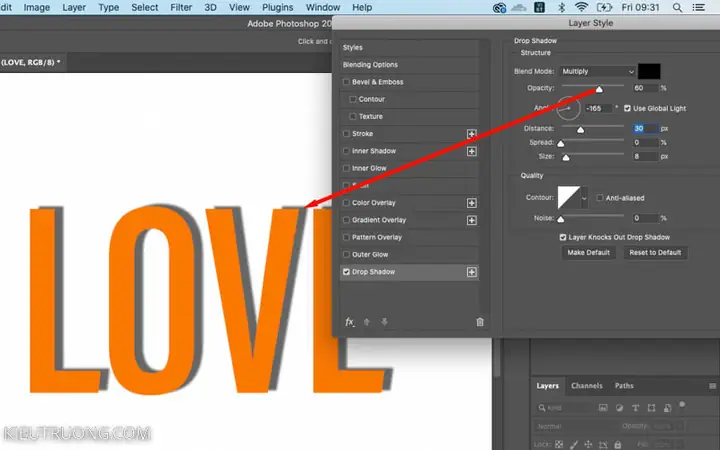Move the effect down with the arrow
Viewport: 720px width, 450px height.
[384, 322]
